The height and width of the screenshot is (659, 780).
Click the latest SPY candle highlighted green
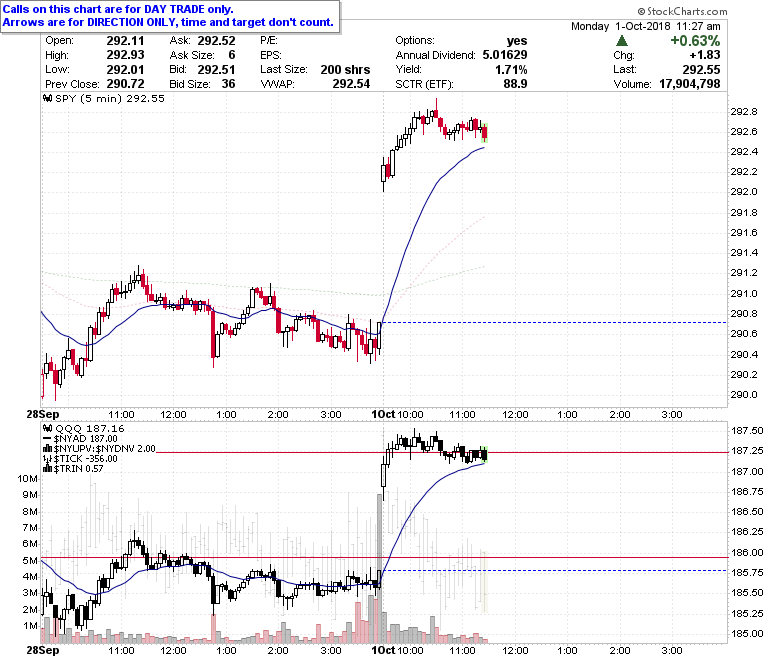pos(485,133)
